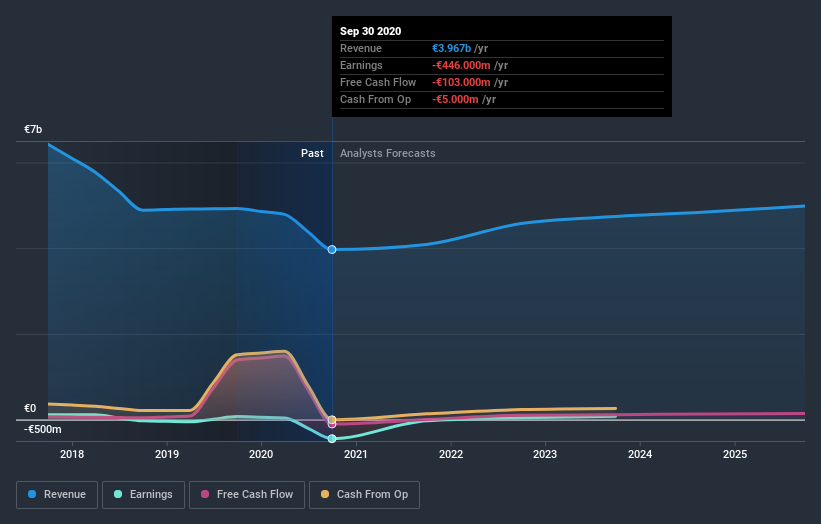Click the 2021 x-axis label

(x=356, y=454)
